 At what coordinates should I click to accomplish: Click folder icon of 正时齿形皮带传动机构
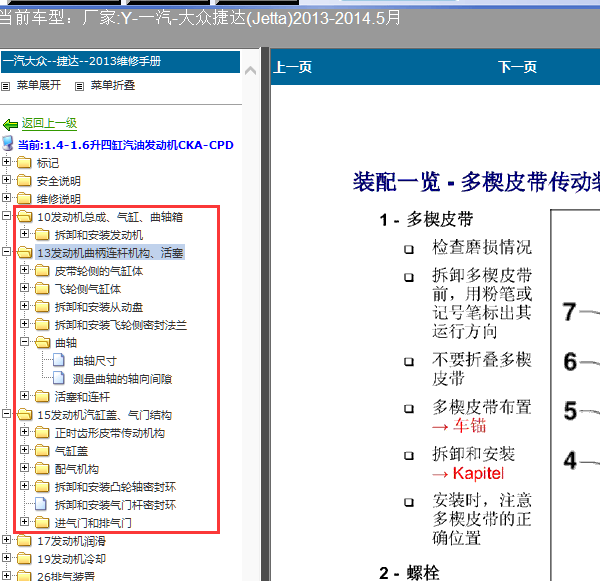click(42, 432)
